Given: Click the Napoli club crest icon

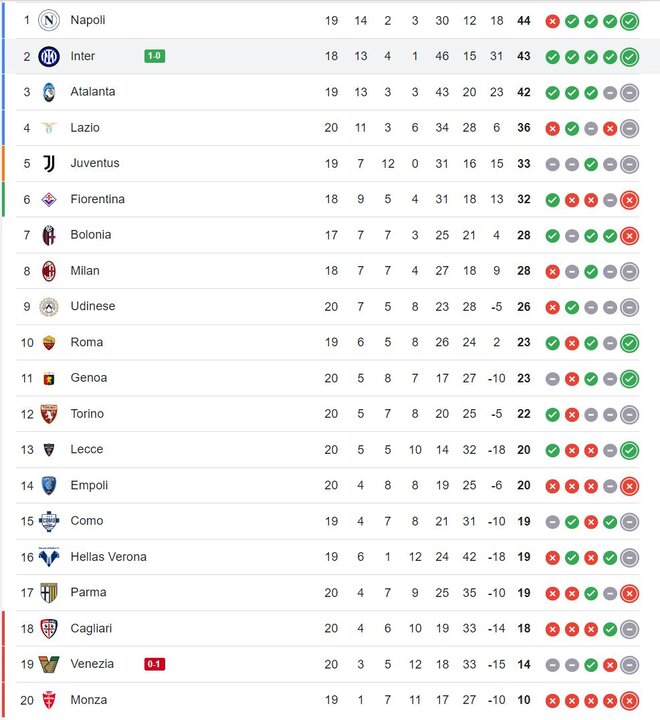Looking at the screenshot, I should 49,20.
